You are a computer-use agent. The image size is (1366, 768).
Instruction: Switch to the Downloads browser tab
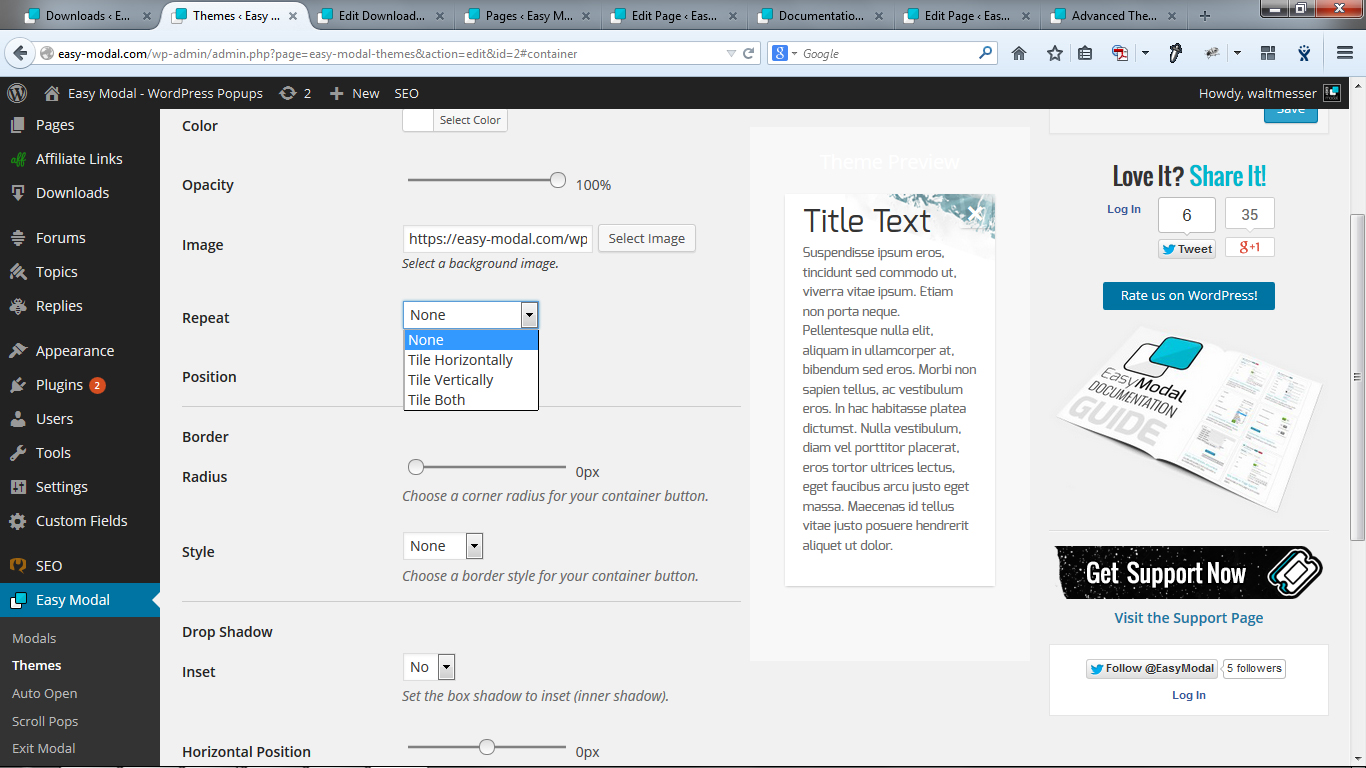[x=85, y=16]
